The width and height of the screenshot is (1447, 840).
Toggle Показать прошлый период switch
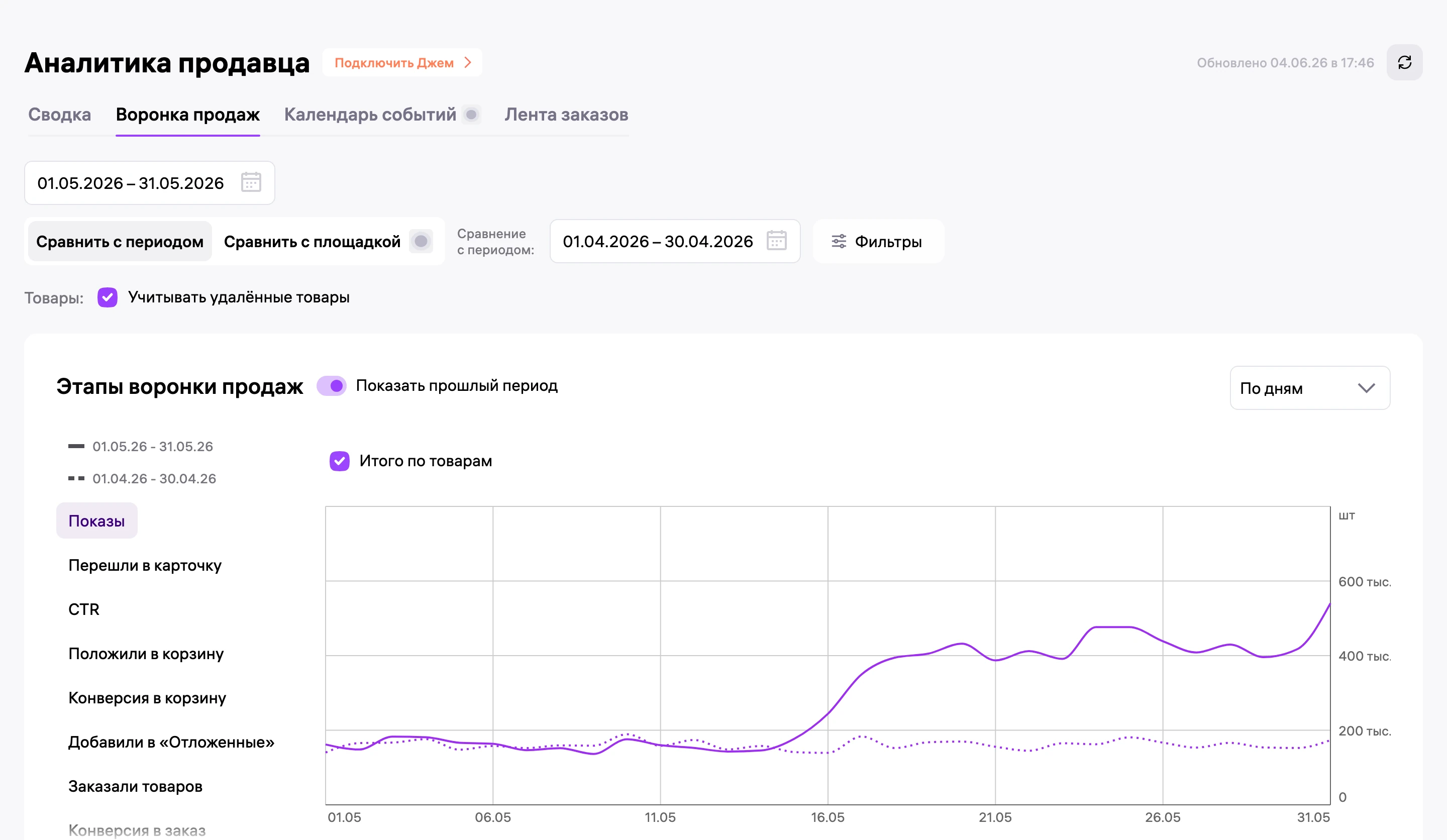point(331,386)
